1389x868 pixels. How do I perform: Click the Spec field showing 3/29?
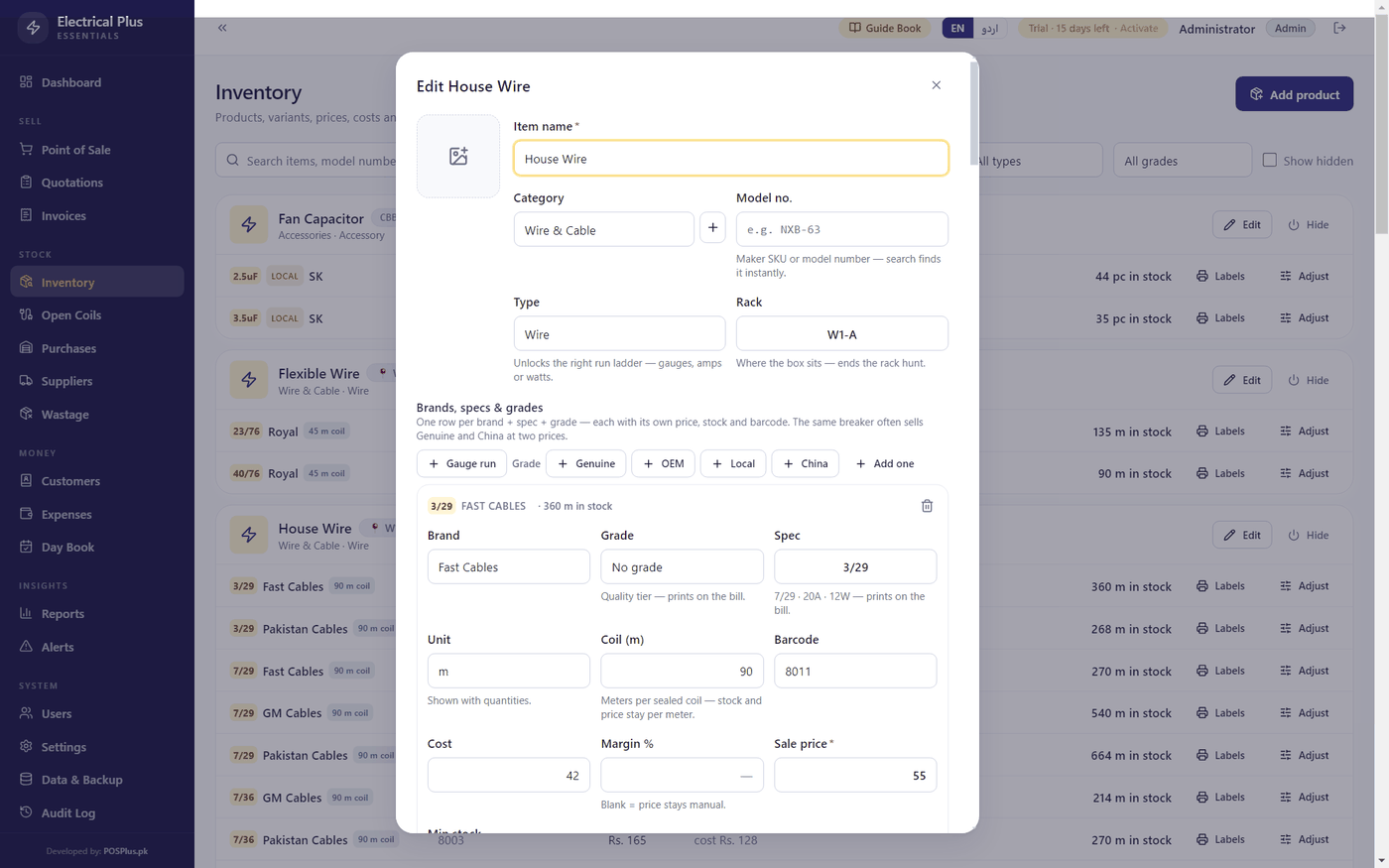point(855,566)
